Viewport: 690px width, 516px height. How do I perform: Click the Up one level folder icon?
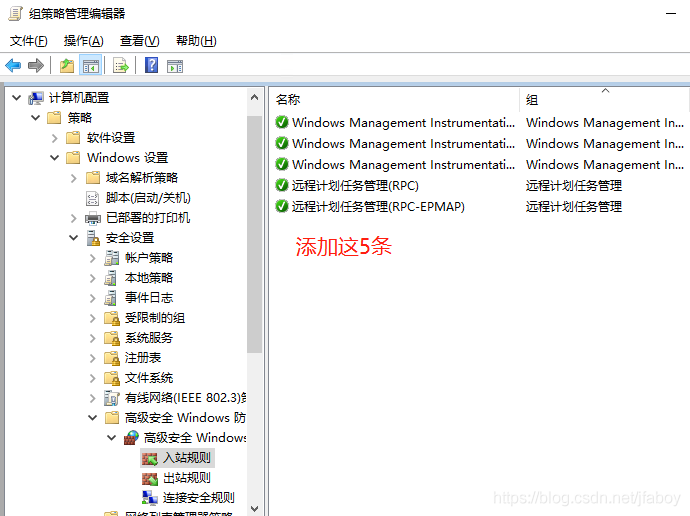67,66
